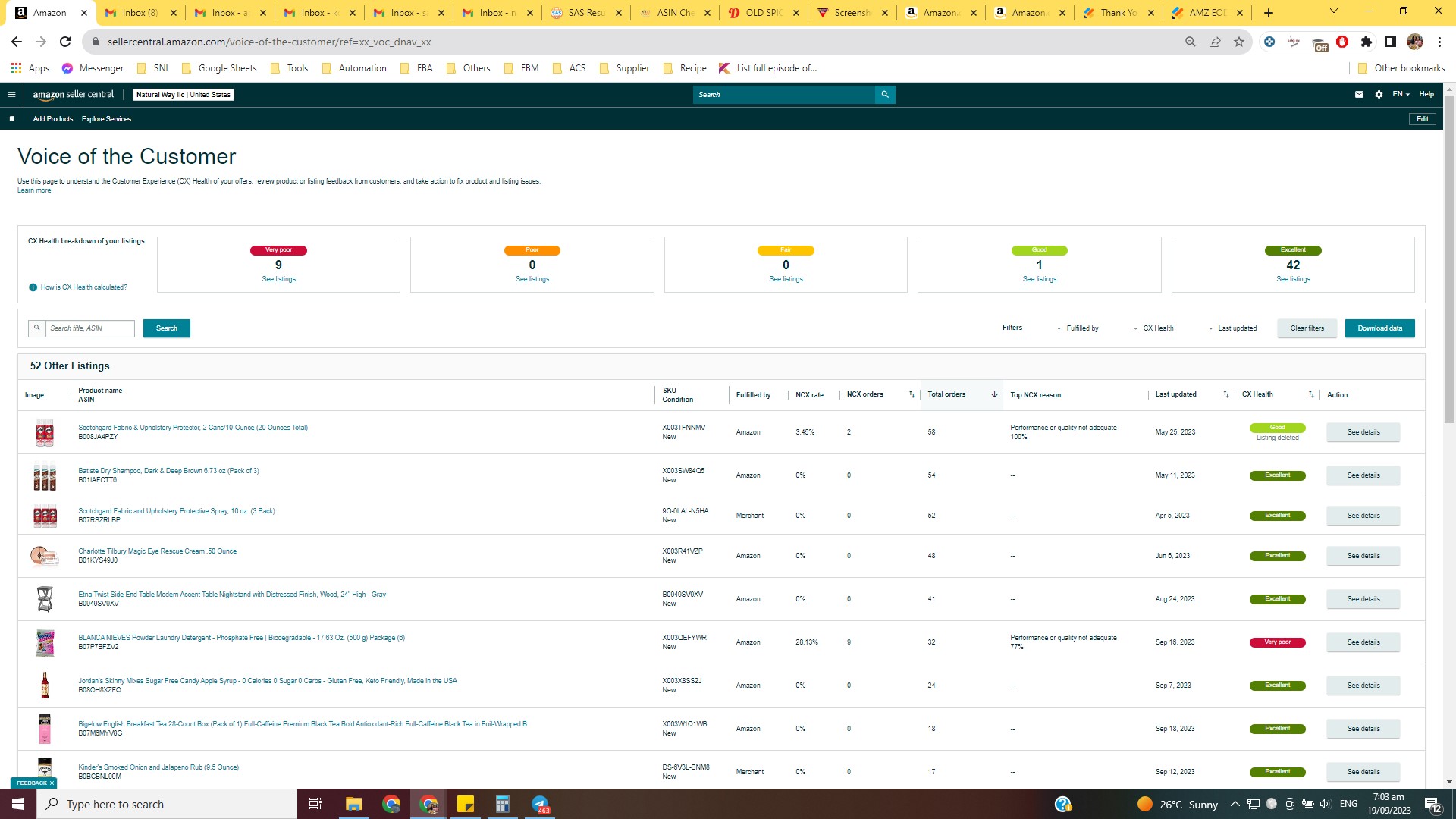1456x819 pixels.
Task: Bookmark this page with the star icon
Action: click(1239, 42)
